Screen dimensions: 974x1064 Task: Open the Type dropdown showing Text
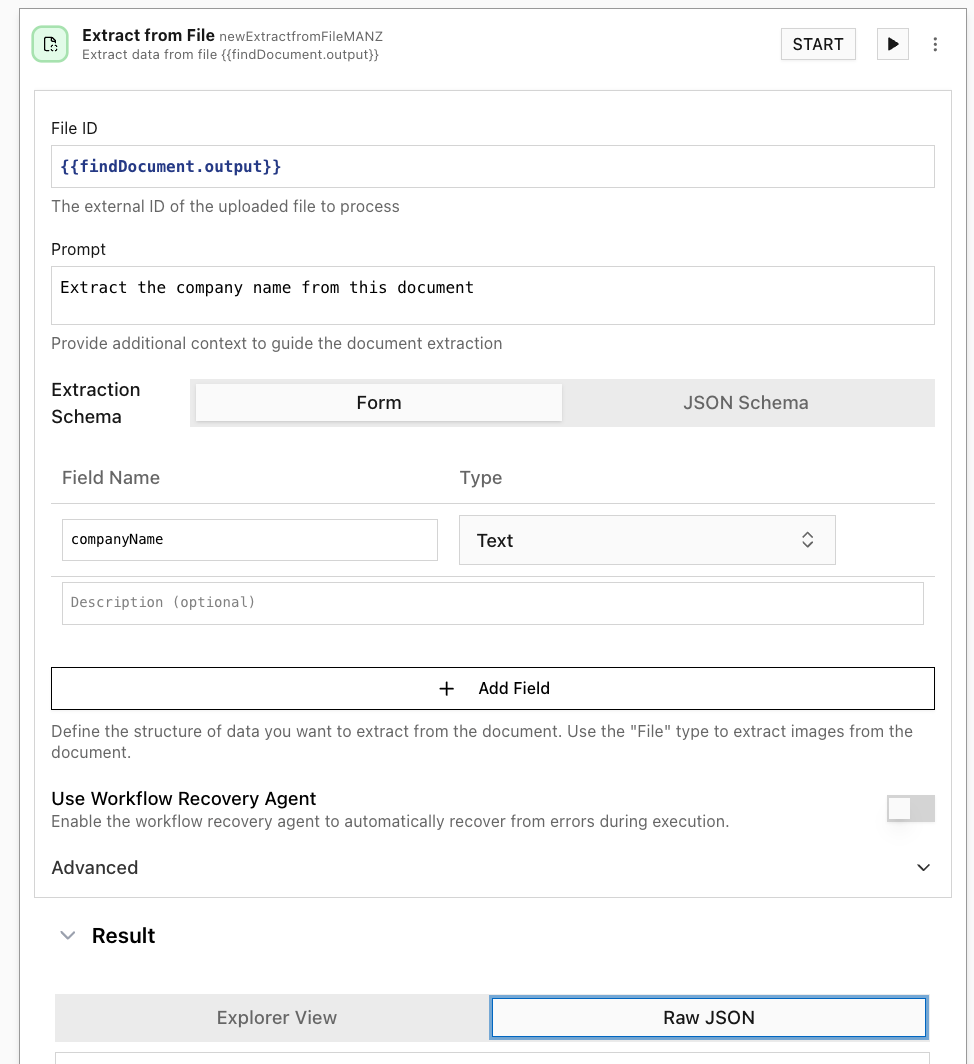[647, 539]
